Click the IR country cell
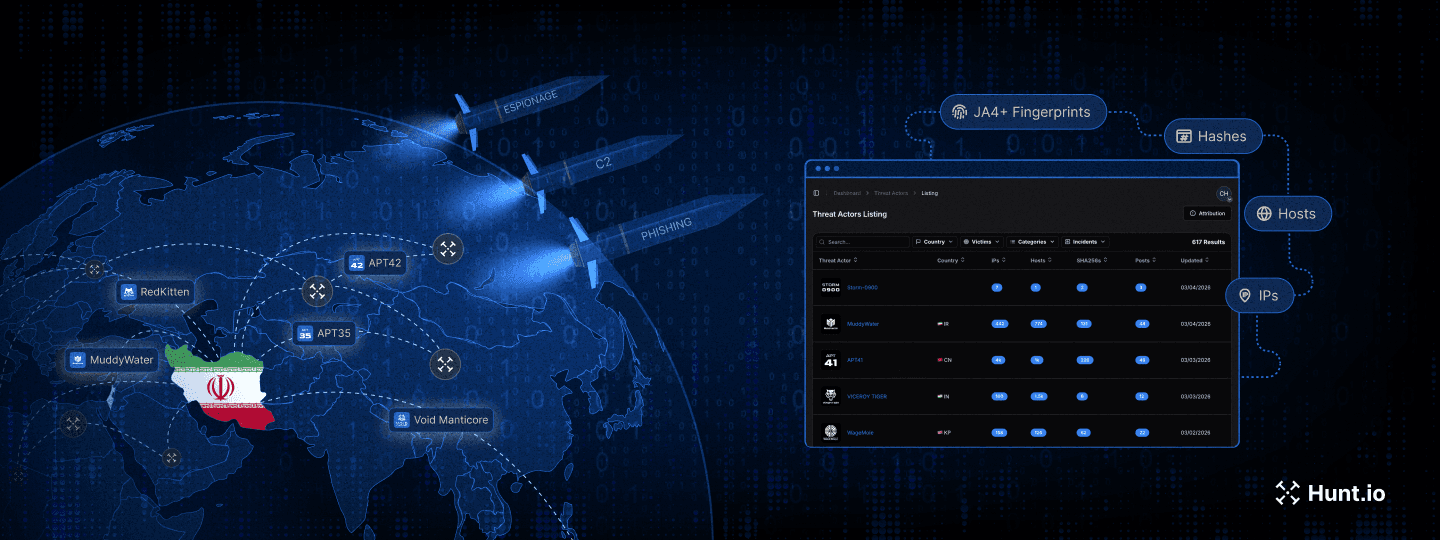 [943, 324]
